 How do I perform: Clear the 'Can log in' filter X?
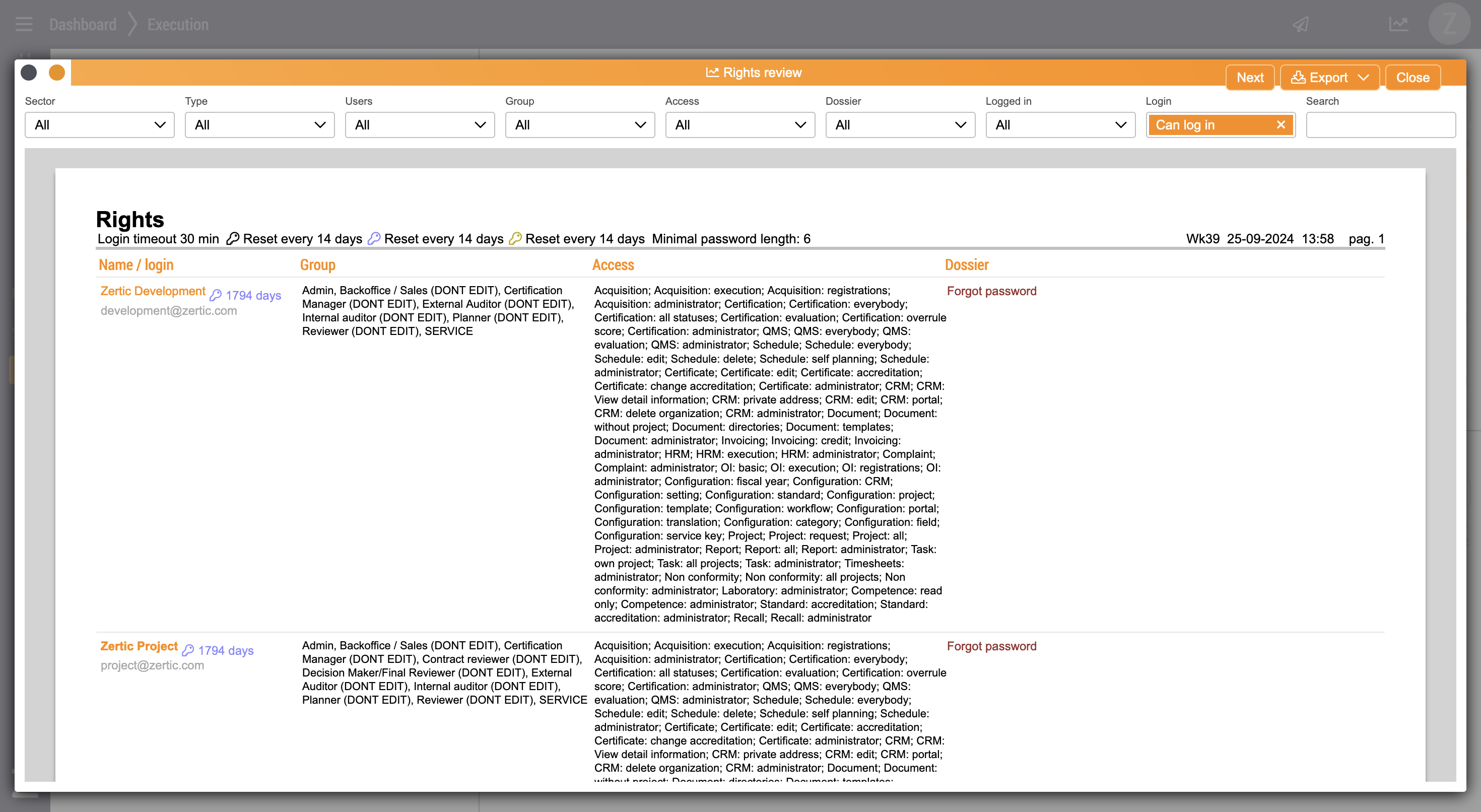(x=1281, y=125)
